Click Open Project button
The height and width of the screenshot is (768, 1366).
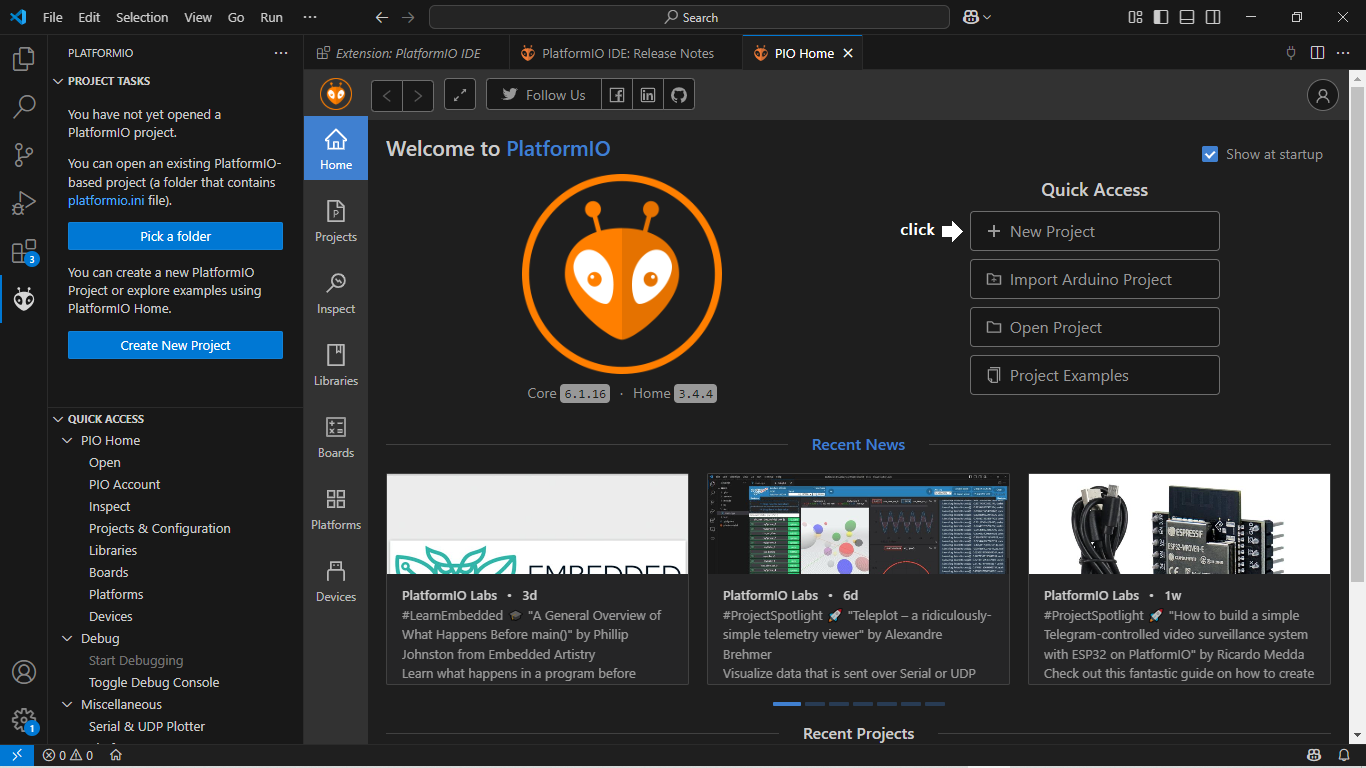(1094, 327)
